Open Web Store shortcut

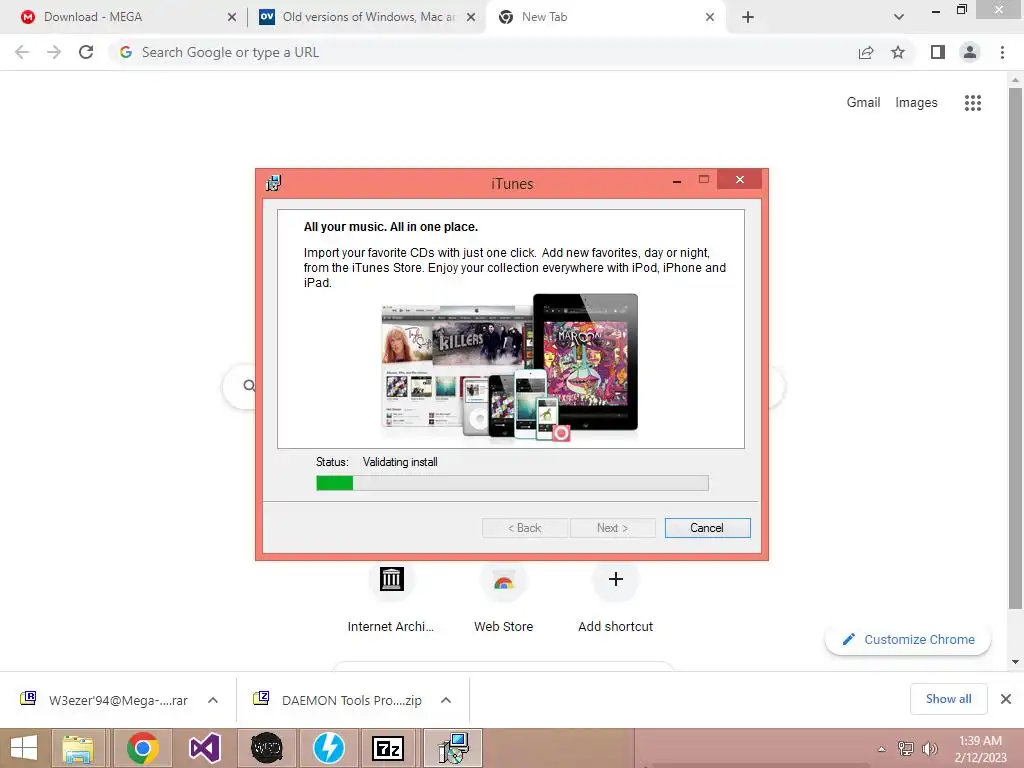point(504,598)
